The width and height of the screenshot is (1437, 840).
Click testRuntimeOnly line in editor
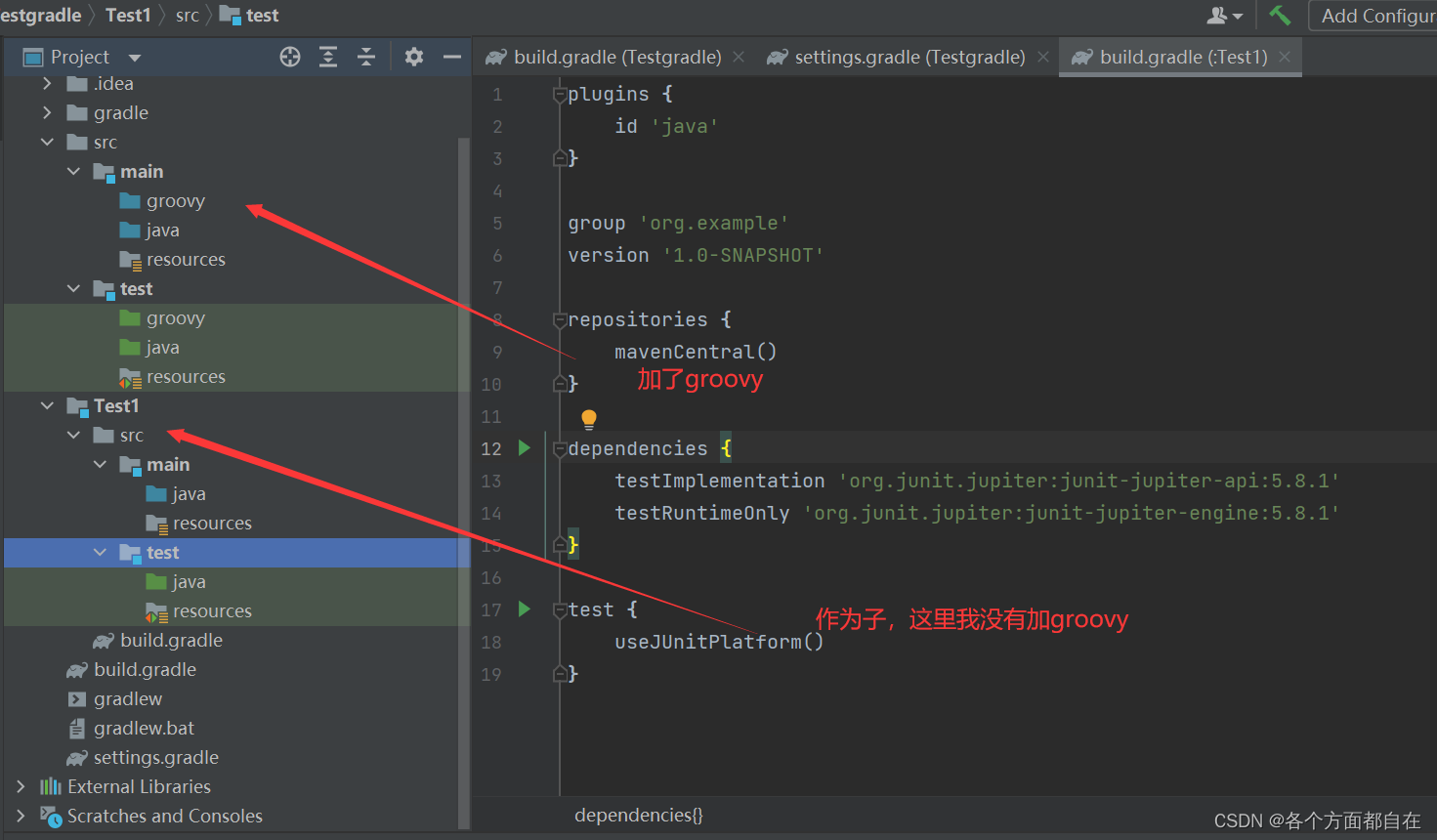click(x=977, y=513)
